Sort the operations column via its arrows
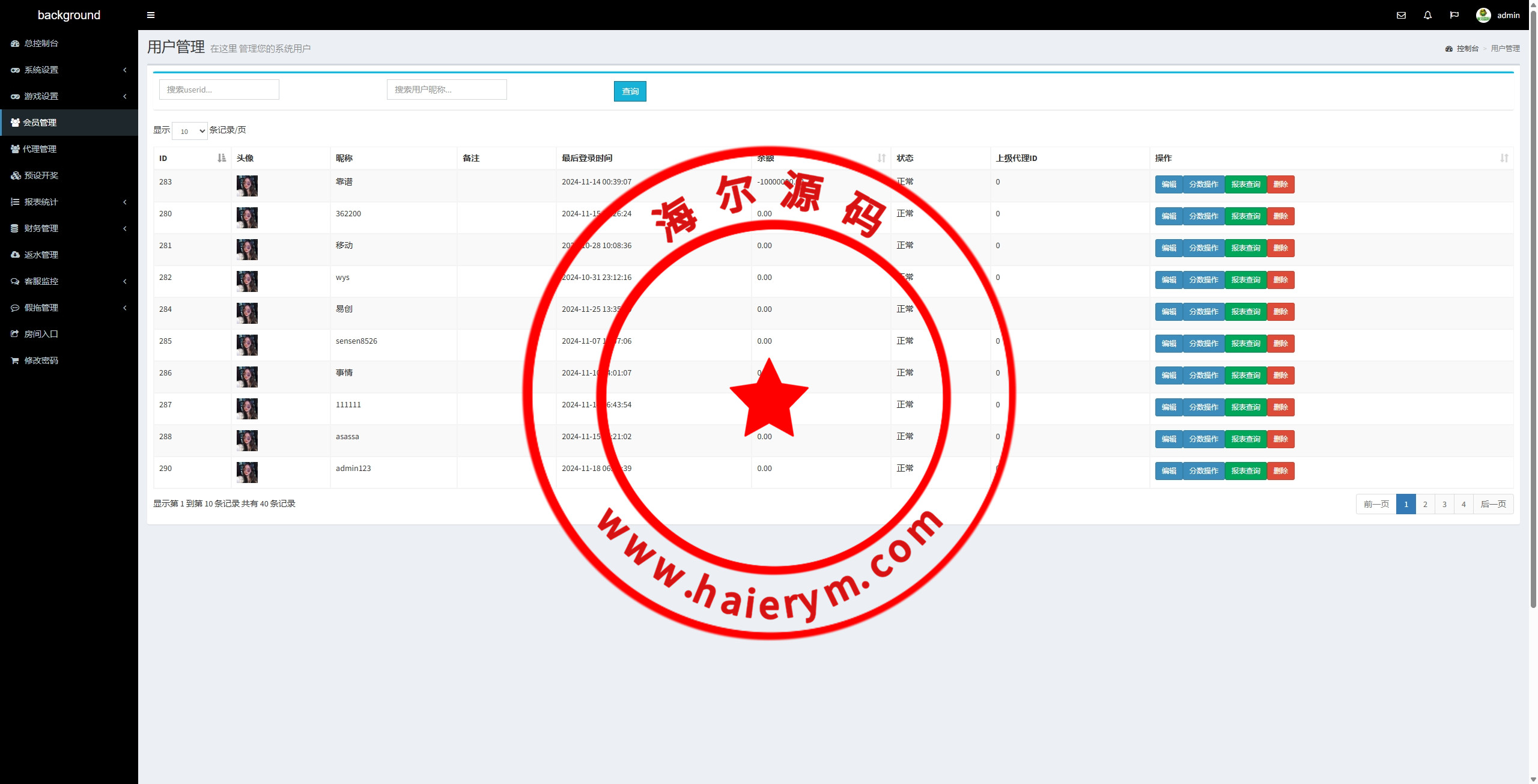Viewport: 1538px width, 784px height. tap(1504, 158)
